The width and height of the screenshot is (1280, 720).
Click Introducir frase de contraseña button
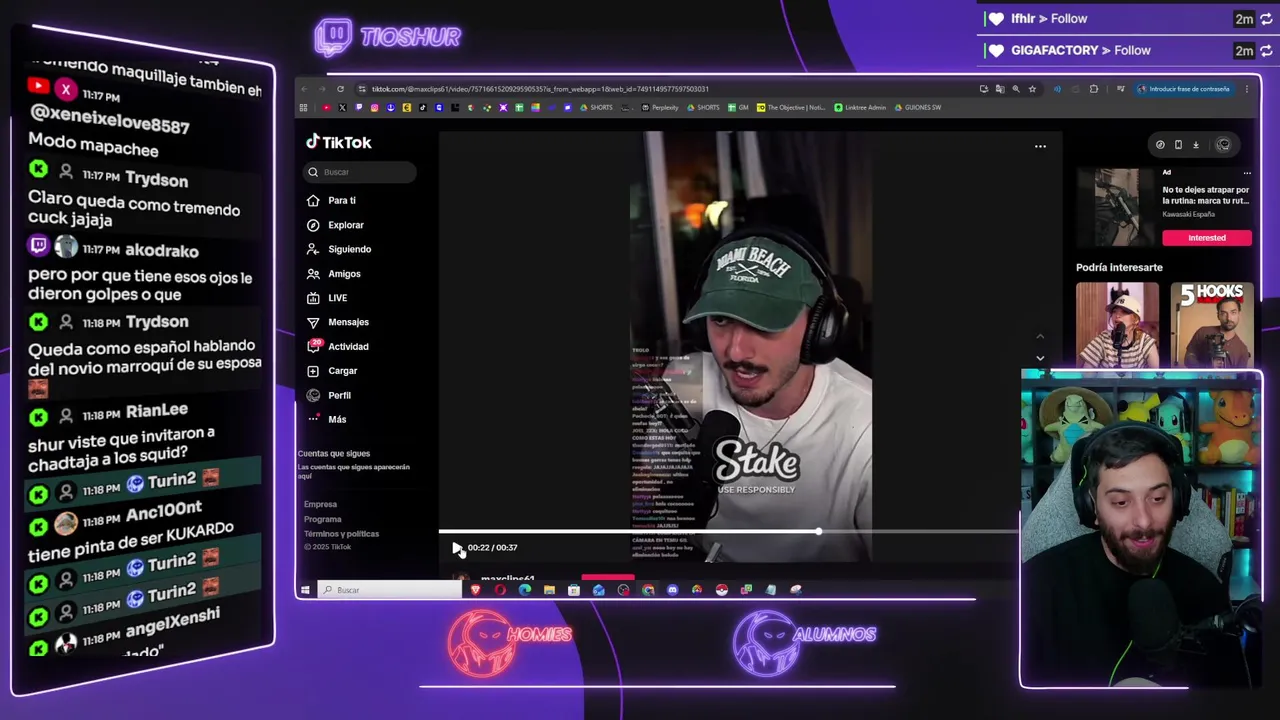(x=1183, y=89)
